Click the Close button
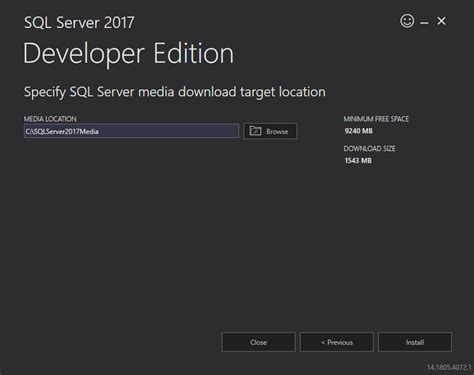 [x=258, y=342]
